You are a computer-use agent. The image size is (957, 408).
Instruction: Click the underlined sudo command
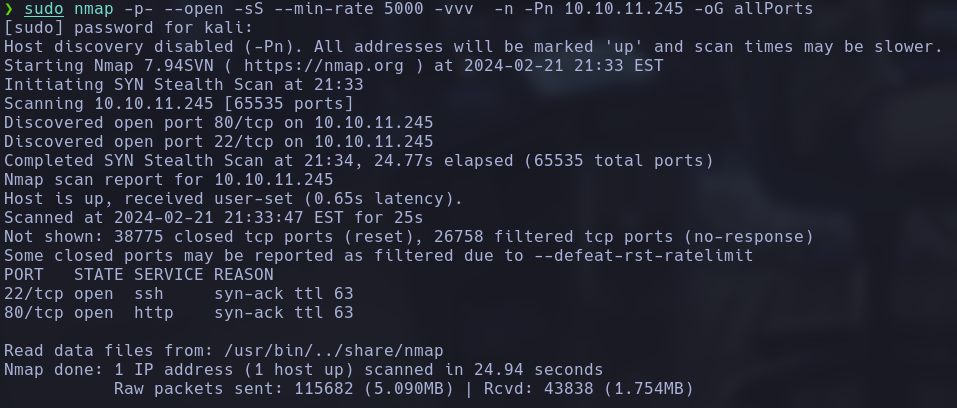point(44,9)
